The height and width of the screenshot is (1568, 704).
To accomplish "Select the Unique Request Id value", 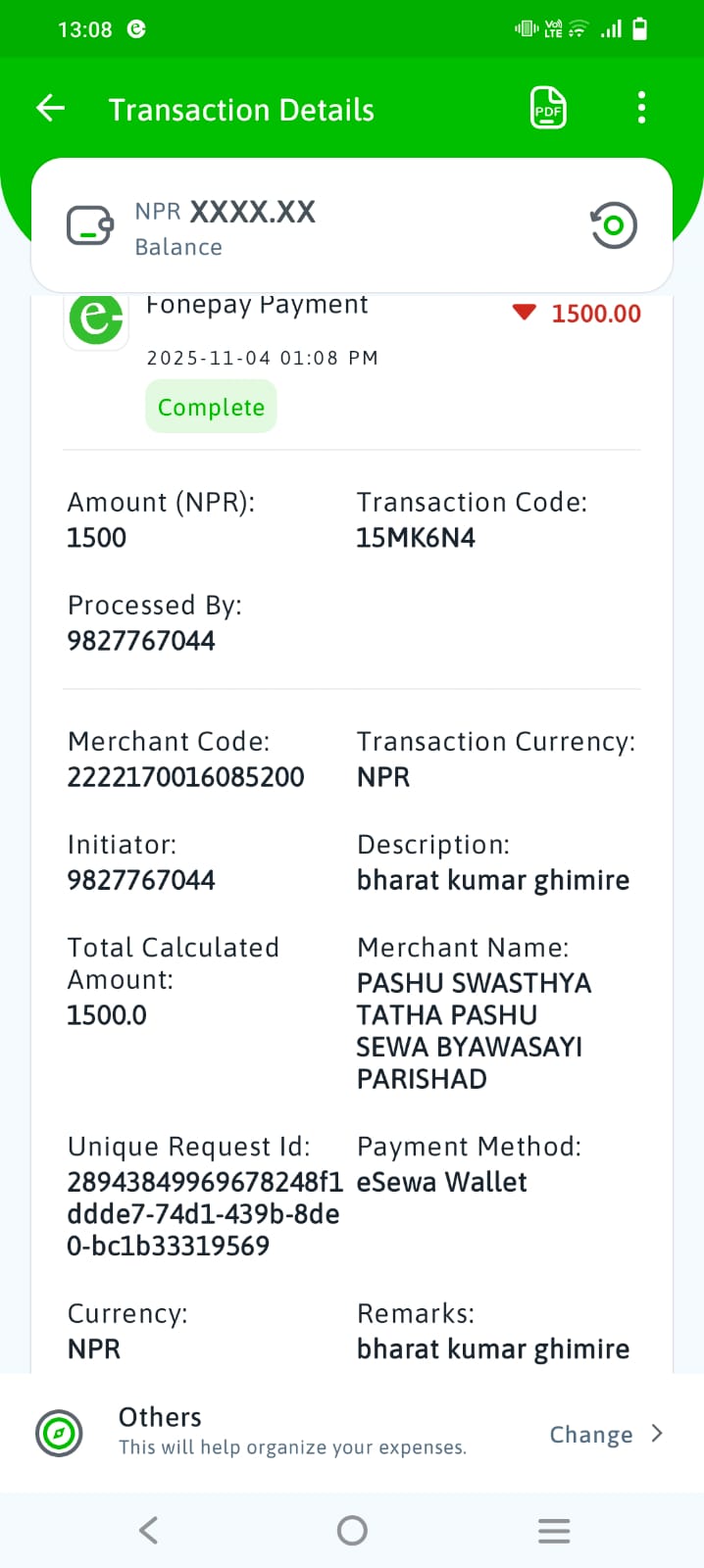I will [x=204, y=1214].
